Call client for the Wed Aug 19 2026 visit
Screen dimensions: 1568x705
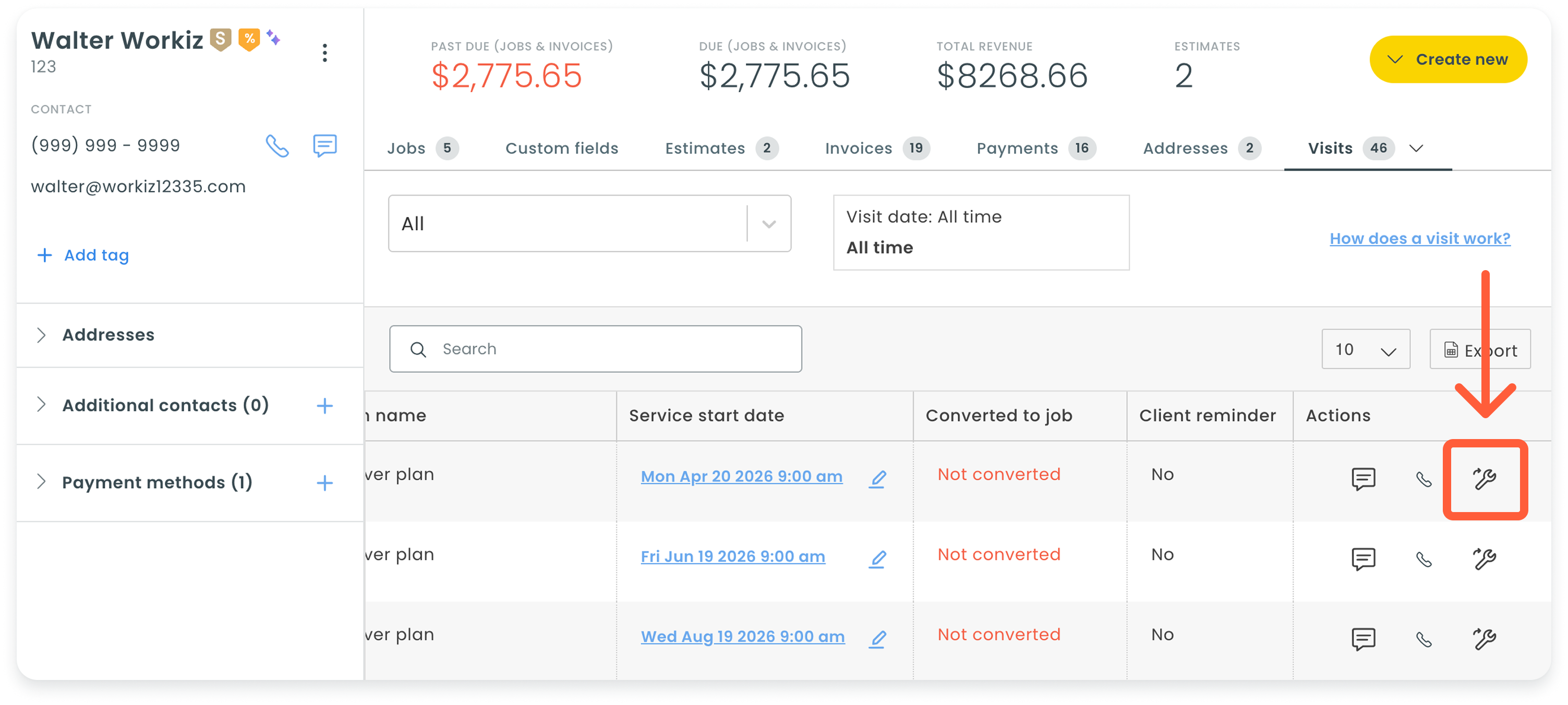[x=1424, y=639]
